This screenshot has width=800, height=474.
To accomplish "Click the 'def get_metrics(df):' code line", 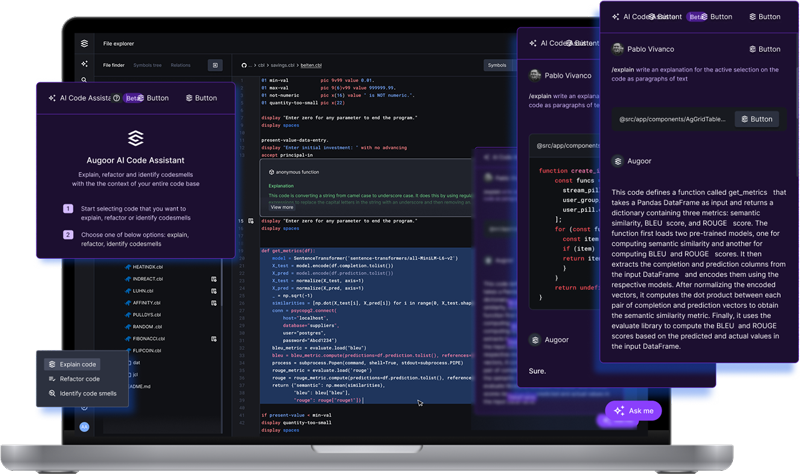I will (289, 251).
